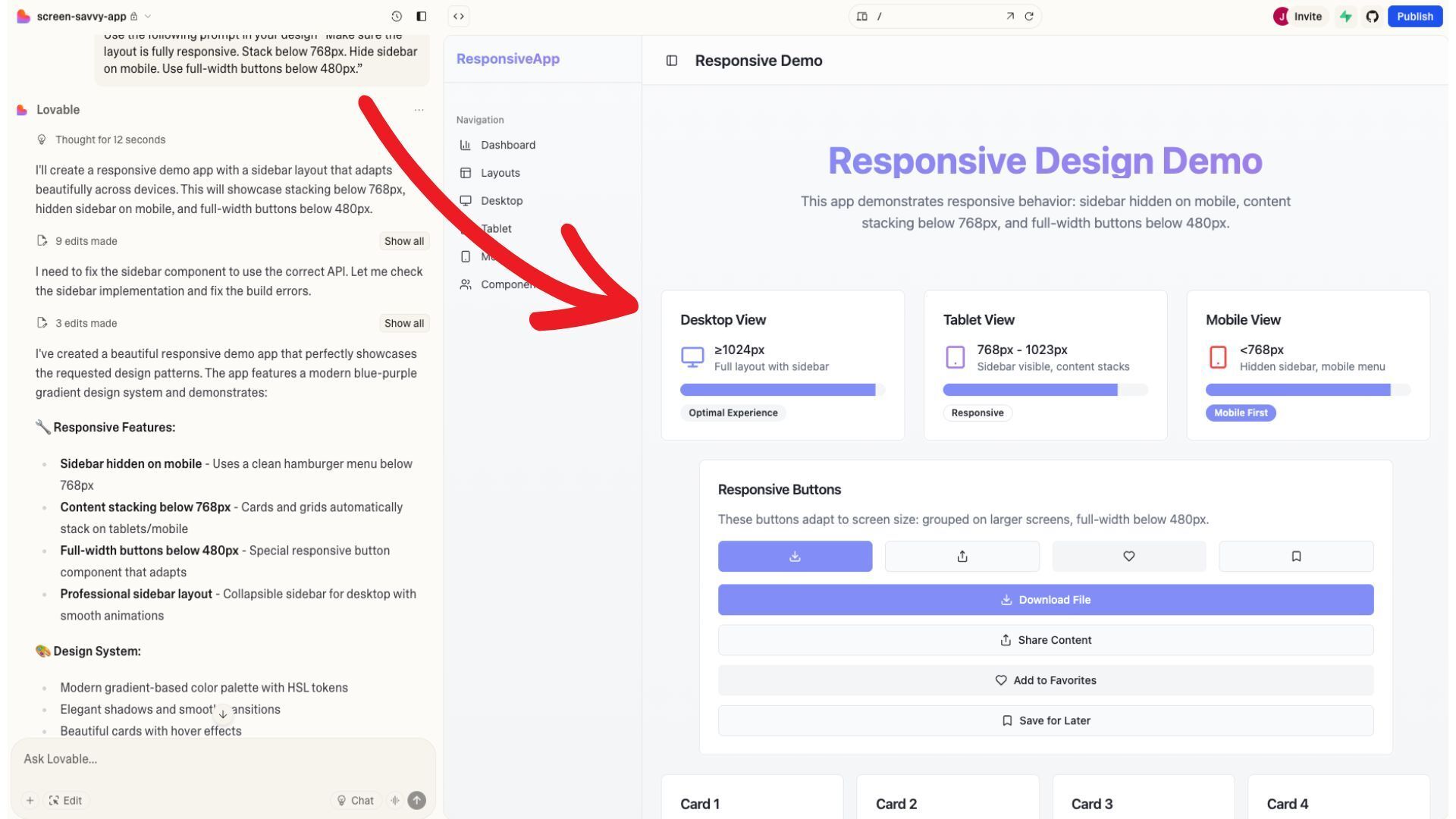The width and height of the screenshot is (1456, 819).
Task: Show all for 9 edits made
Action: click(403, 241)
